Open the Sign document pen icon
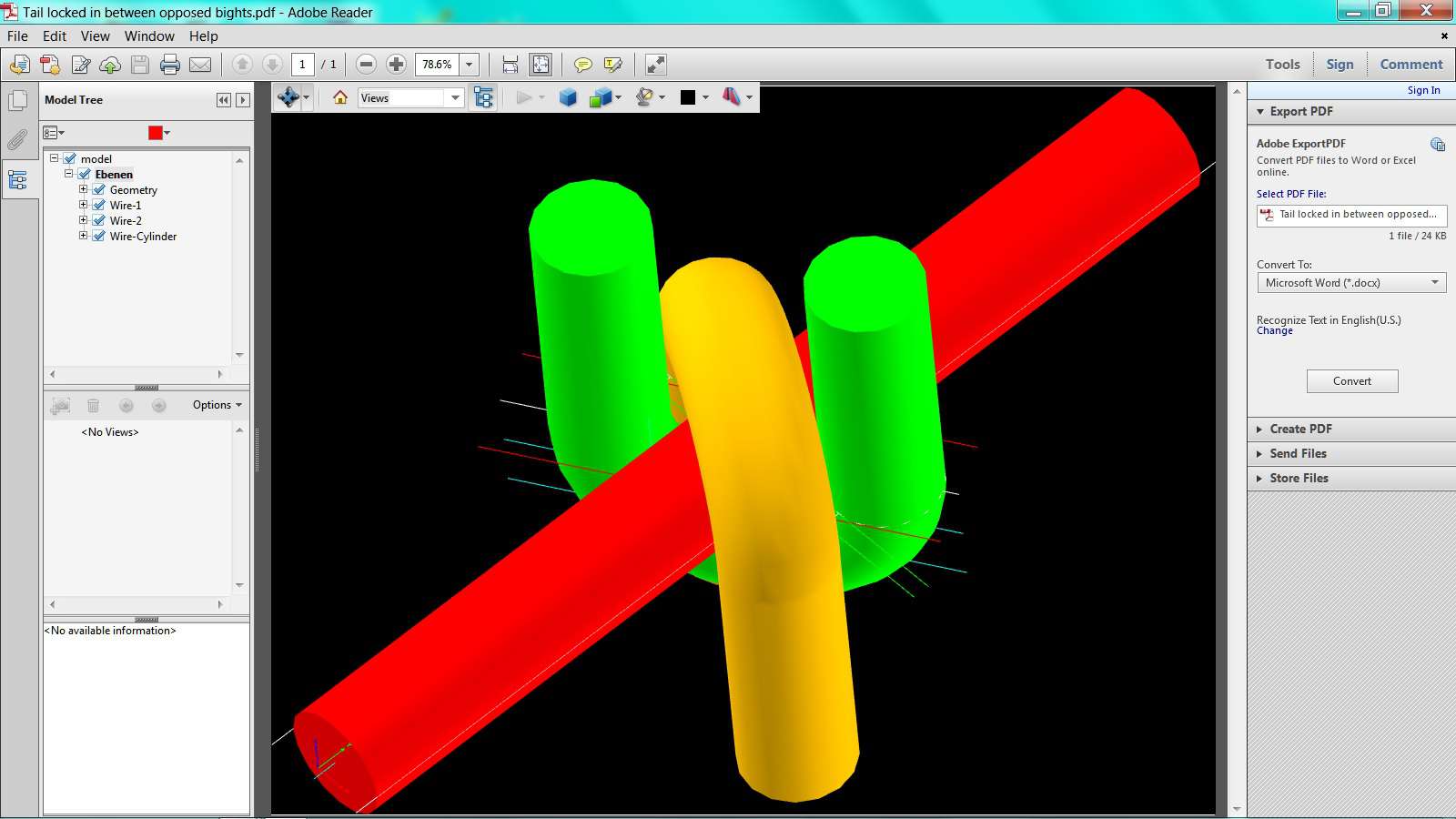This screenshot has height=819, width=1456. click(x=81, y=65)
